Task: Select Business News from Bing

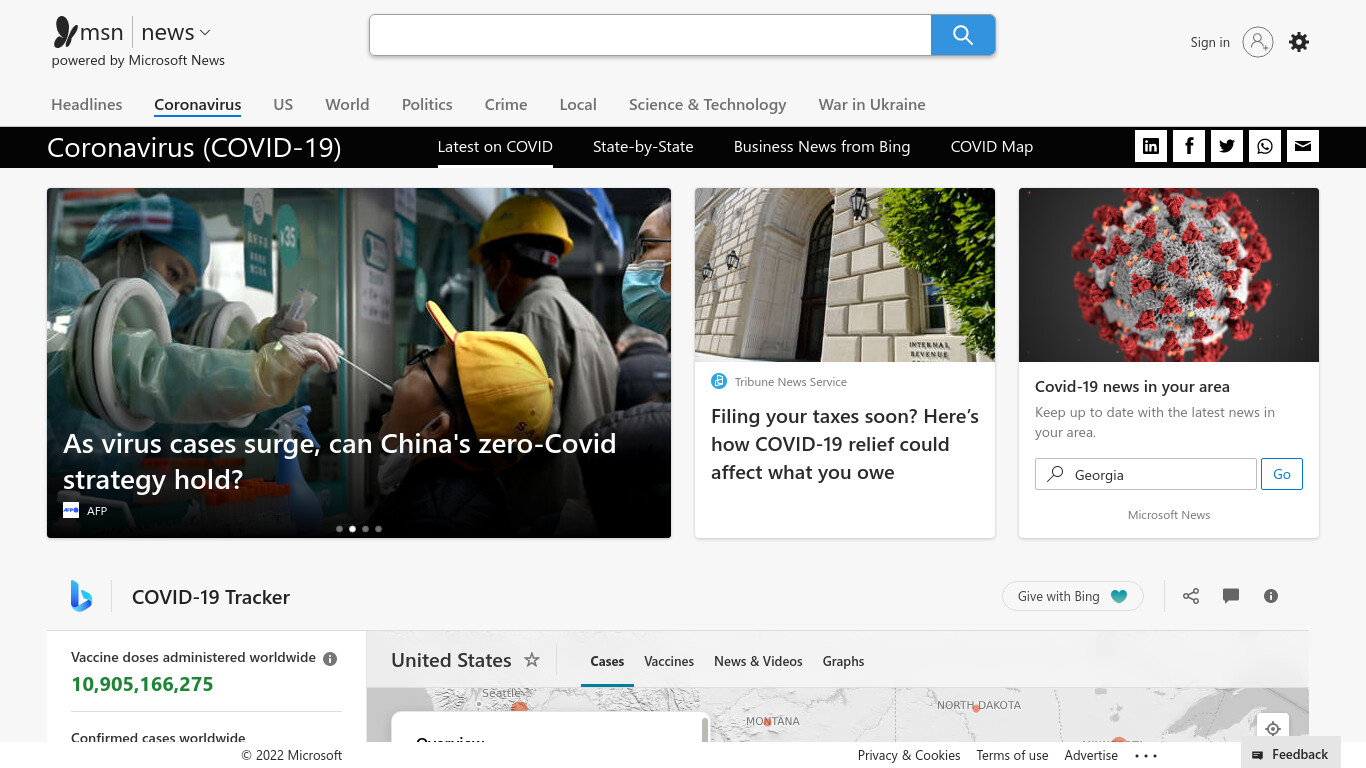Action: 822,147
